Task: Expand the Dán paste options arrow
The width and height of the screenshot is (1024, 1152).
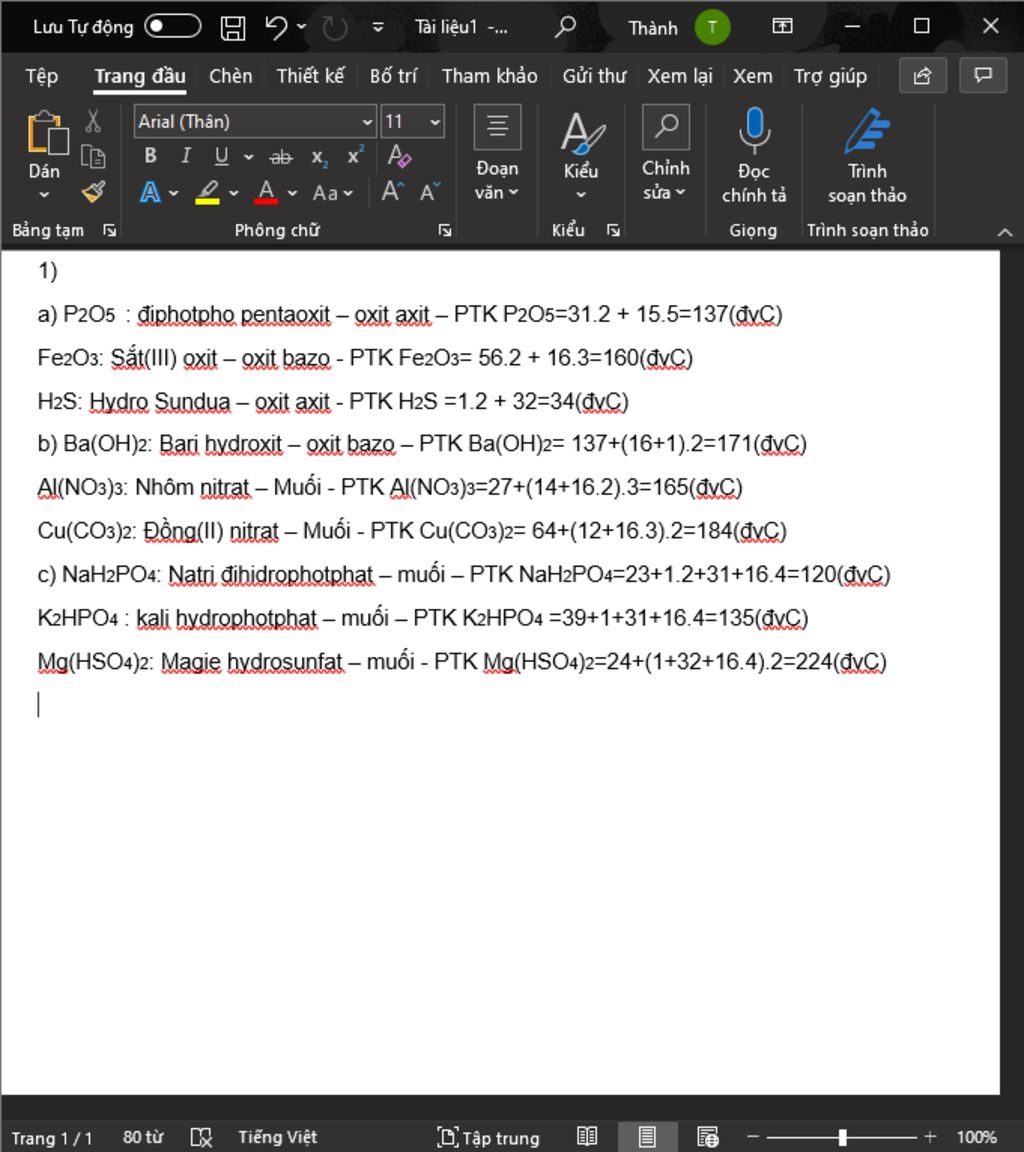Action: tap(44, 195)
